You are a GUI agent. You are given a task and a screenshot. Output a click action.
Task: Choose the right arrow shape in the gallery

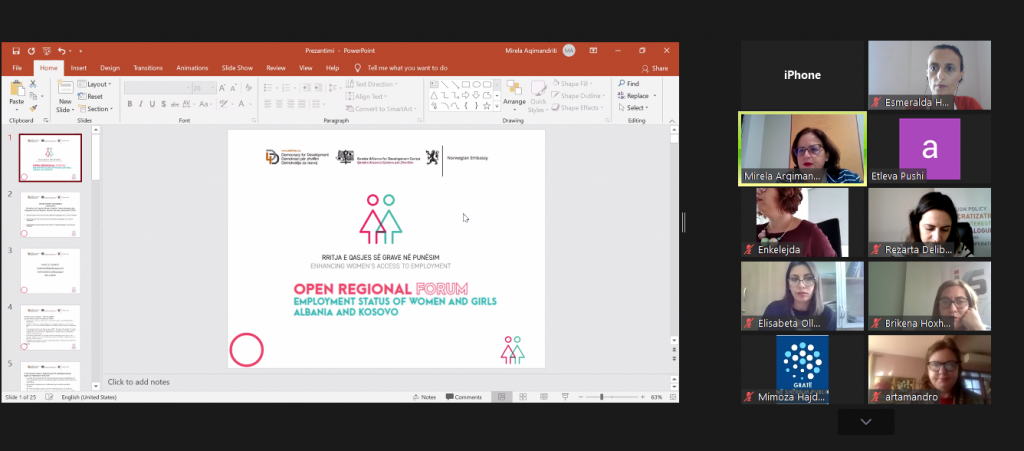(x=466, y=95)
